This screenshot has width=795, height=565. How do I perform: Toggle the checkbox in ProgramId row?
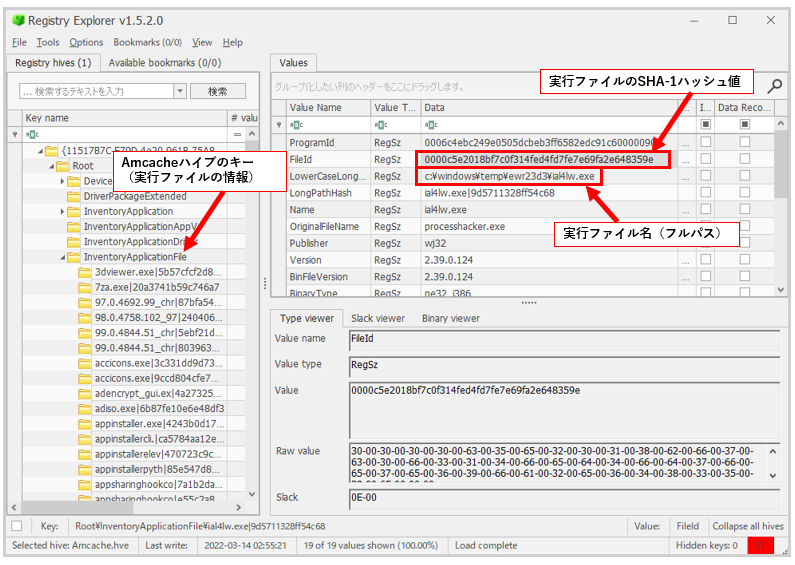coord(705,142)
